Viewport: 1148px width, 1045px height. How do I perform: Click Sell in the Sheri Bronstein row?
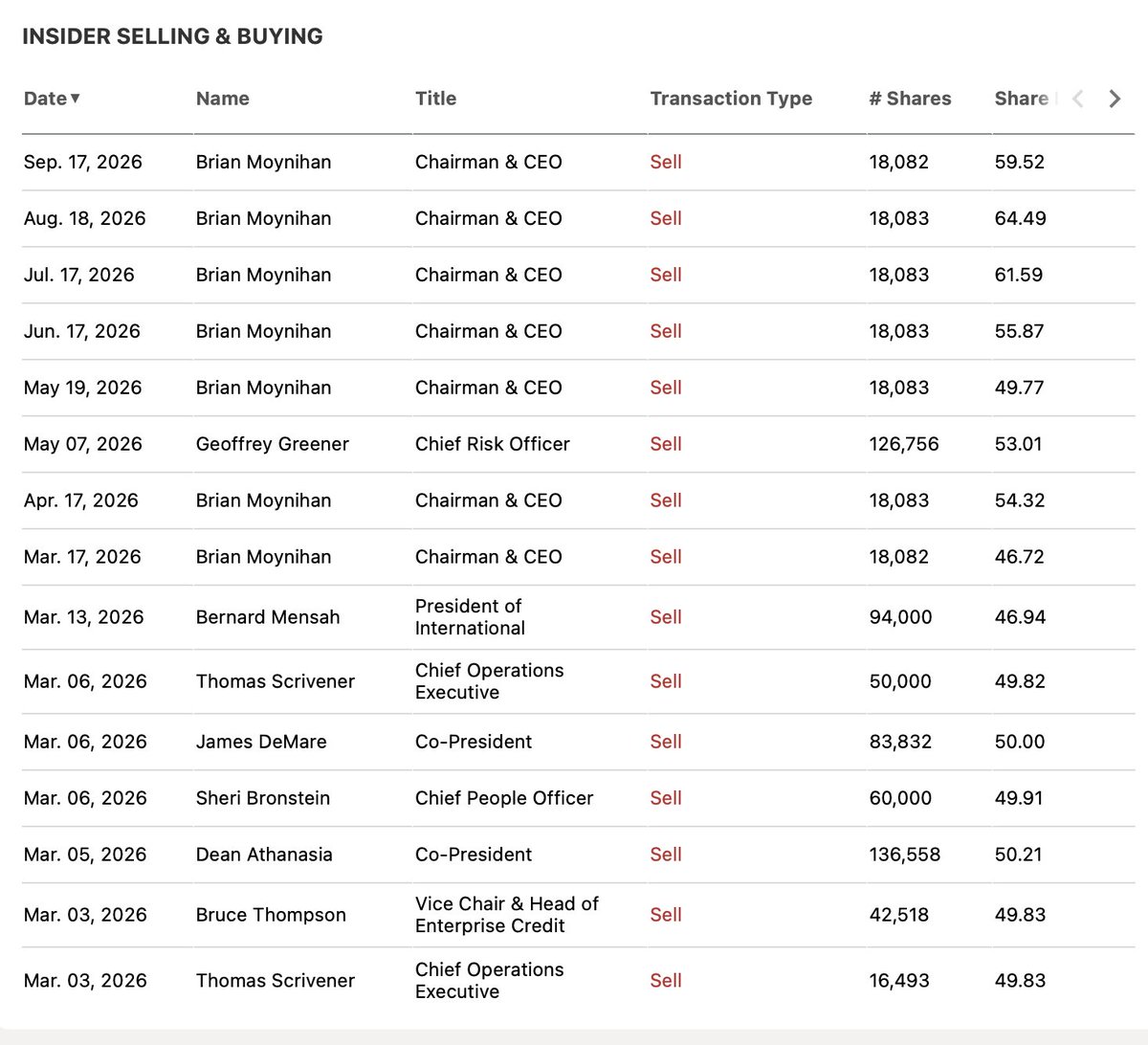pos(665,798)
